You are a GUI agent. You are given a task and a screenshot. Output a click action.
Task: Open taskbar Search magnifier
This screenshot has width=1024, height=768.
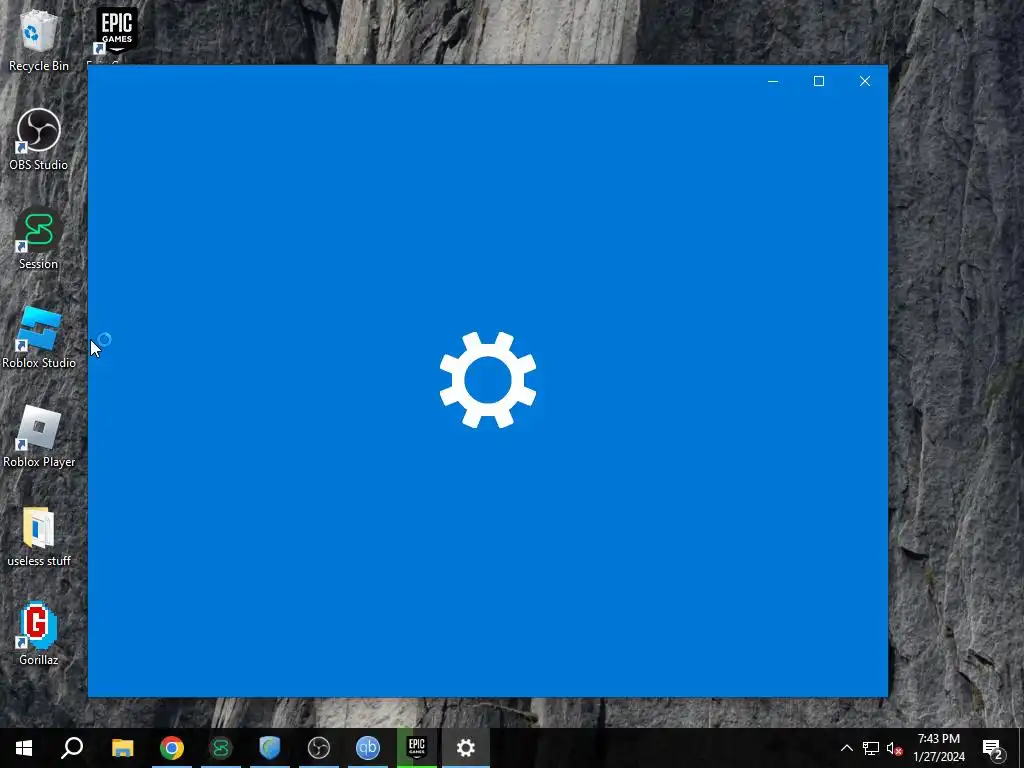[72, 748]
